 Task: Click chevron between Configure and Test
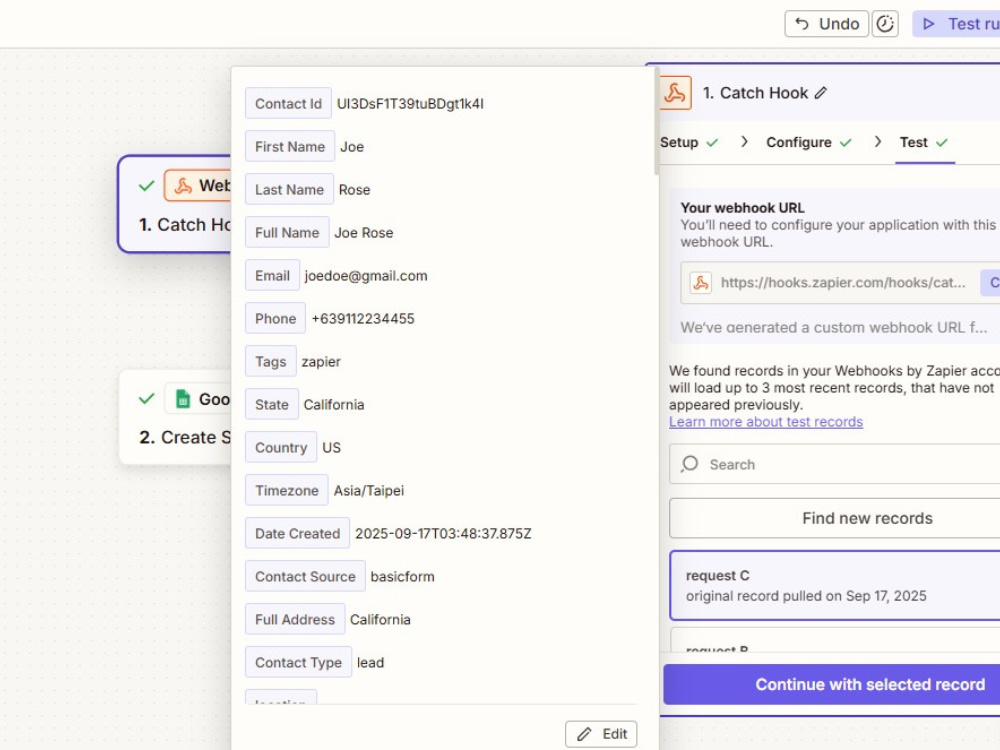[x=878, y=142]
